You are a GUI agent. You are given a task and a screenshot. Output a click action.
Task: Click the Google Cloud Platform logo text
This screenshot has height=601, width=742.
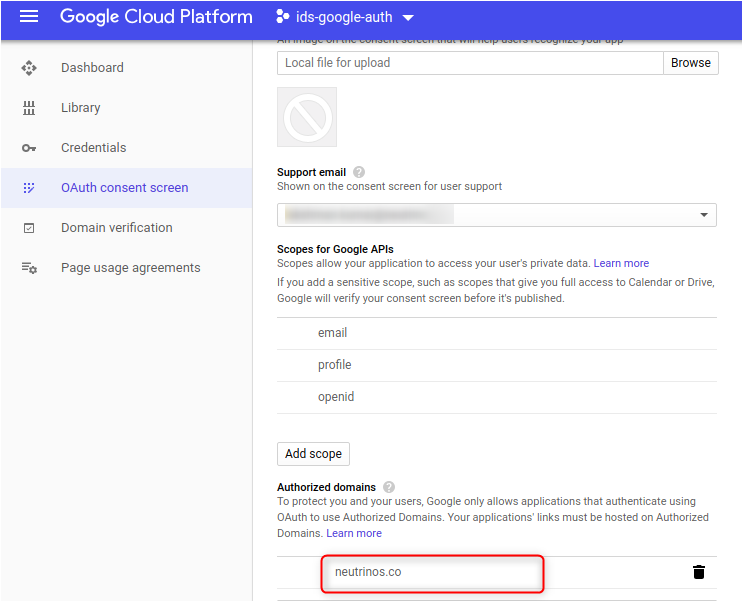coord(156,17)
